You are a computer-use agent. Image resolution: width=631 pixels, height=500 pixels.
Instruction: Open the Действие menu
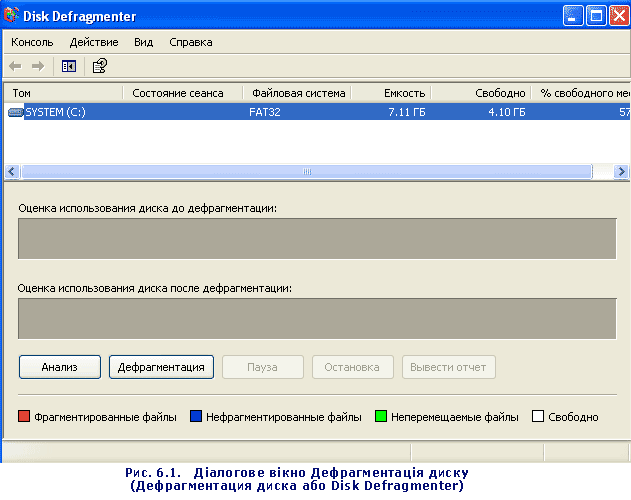94,42
